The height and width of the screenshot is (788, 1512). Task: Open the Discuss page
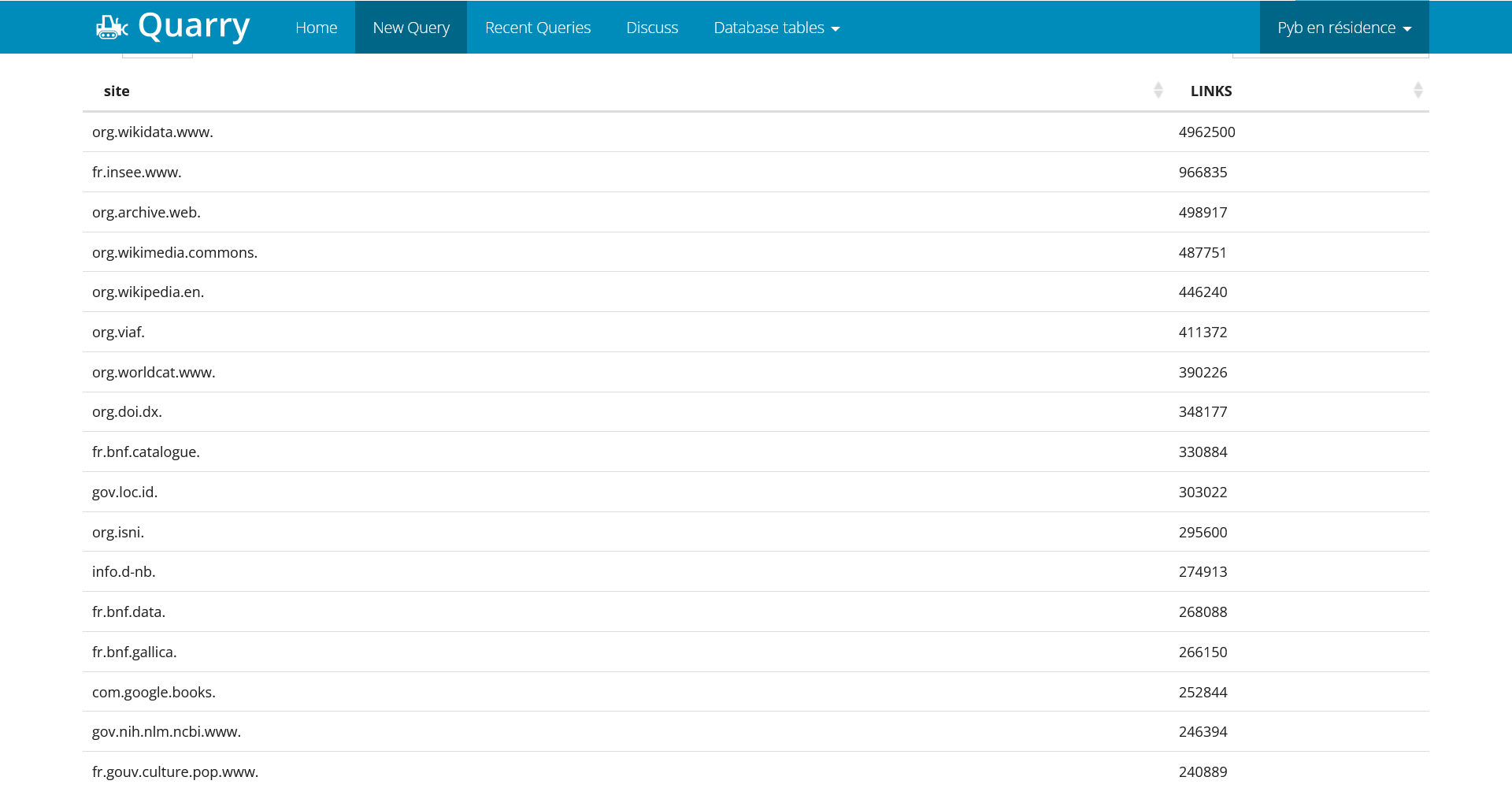(x=652, y=28)
